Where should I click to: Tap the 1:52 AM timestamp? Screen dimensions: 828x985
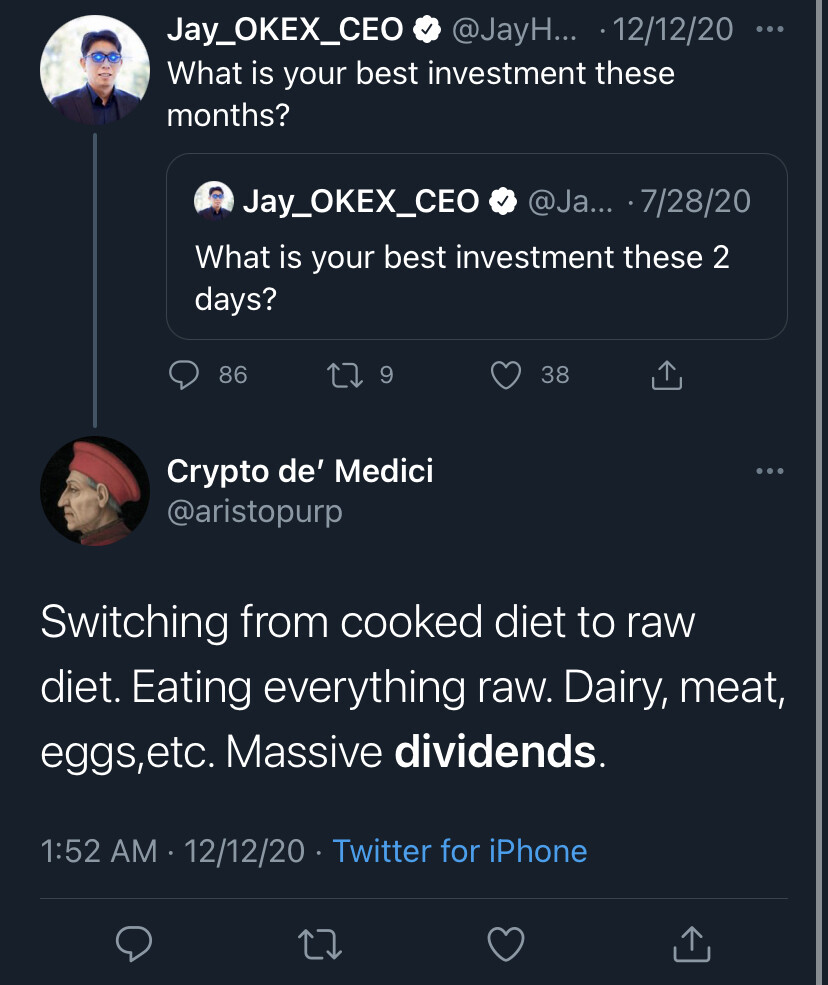click(99, 851)
